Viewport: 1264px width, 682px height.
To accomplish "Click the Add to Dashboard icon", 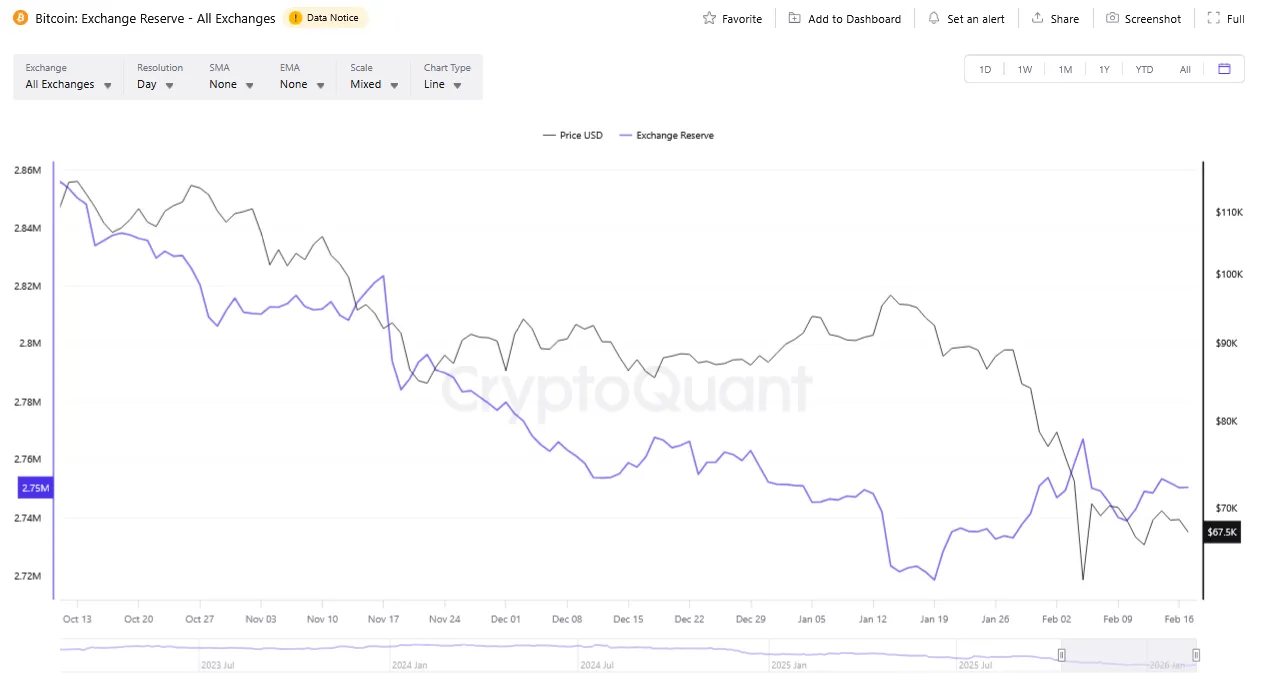I will (794, 18).
